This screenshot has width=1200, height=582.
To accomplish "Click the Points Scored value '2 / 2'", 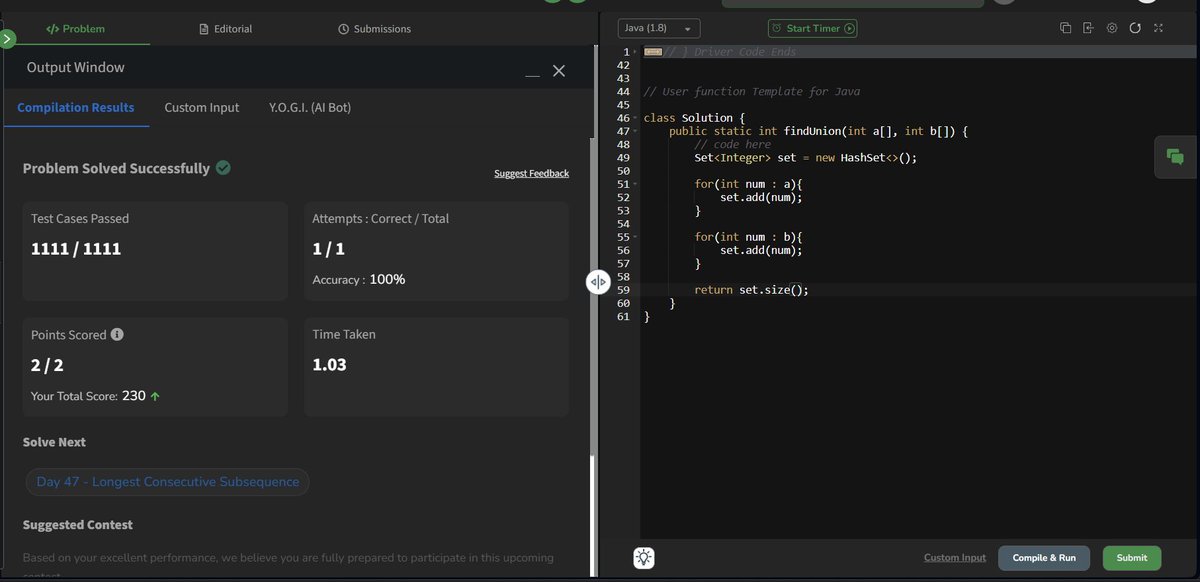I will point(47,365).
